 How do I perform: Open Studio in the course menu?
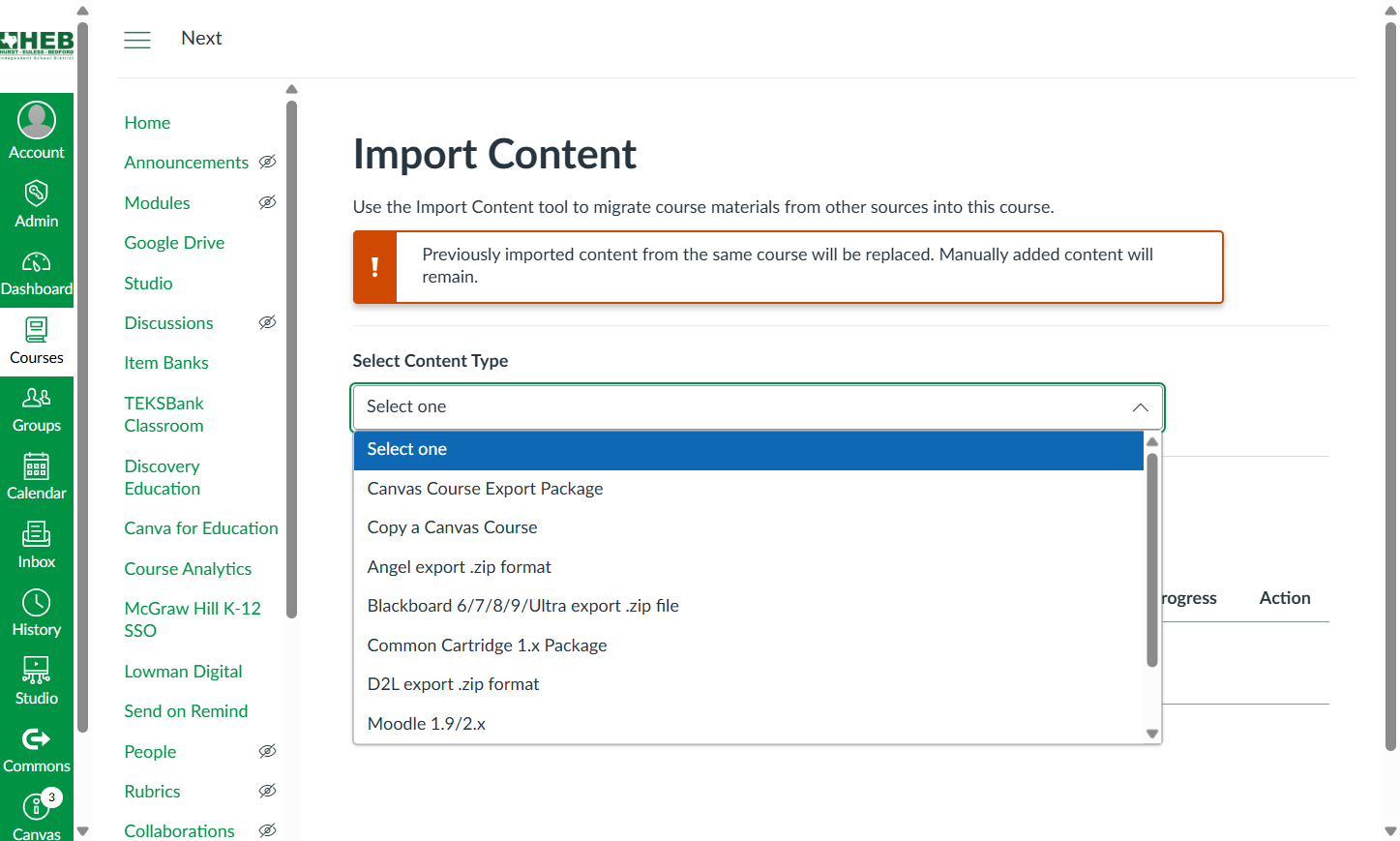(148, 284)
